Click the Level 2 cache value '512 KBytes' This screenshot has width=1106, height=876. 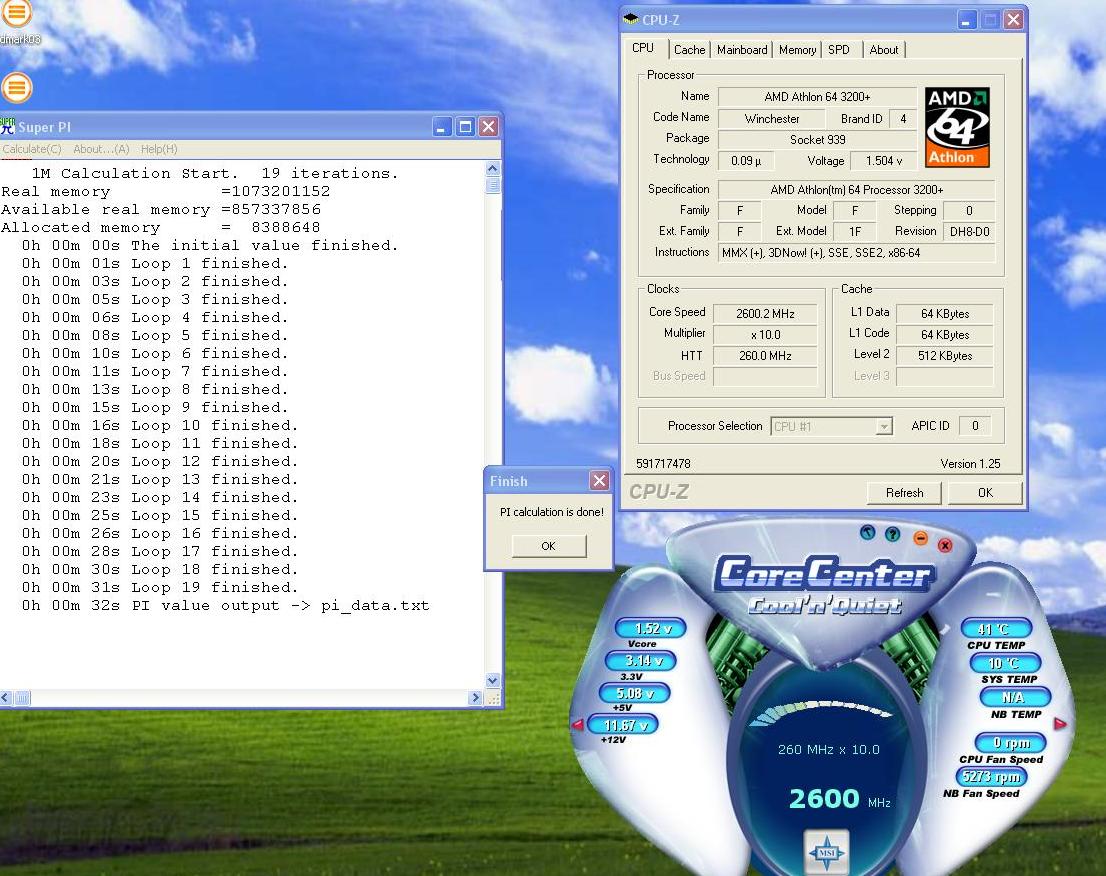(945, 356)
